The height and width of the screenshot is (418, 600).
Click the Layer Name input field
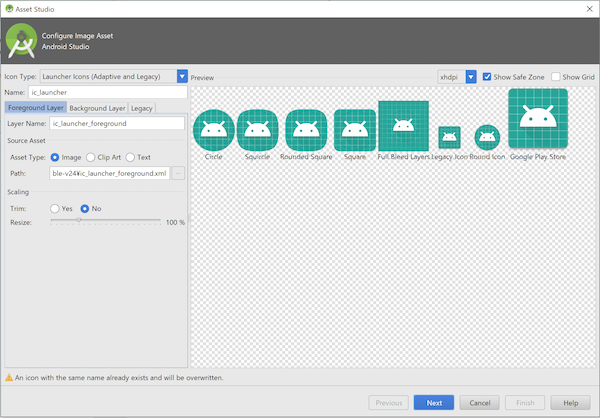click(117, 123)
